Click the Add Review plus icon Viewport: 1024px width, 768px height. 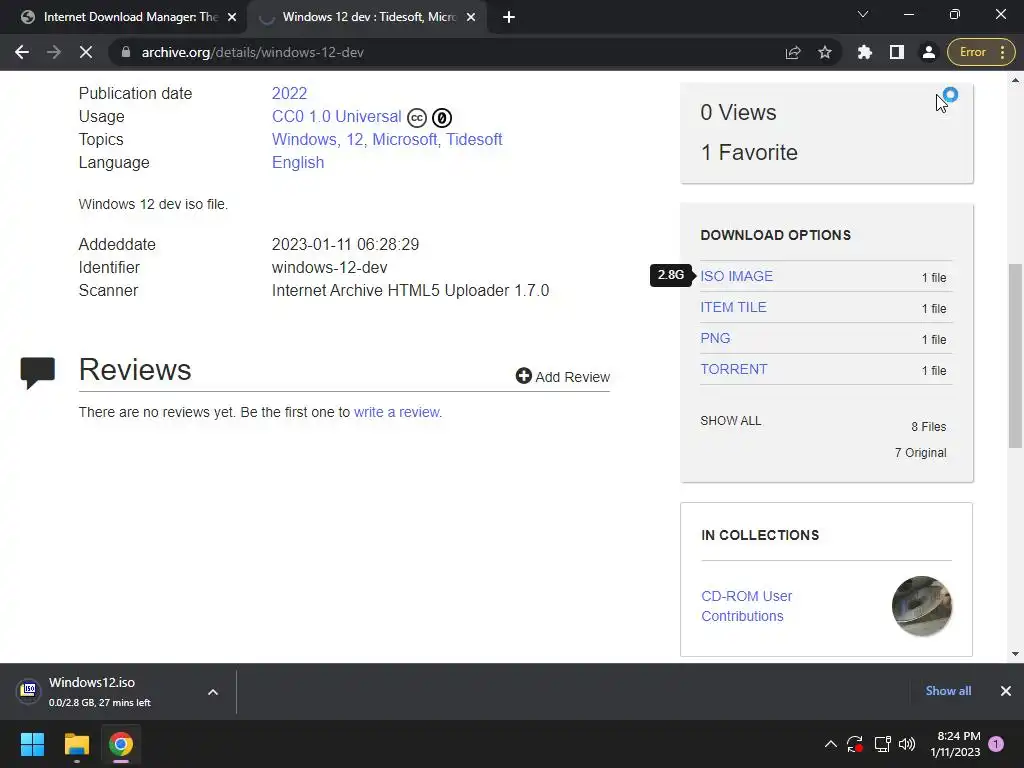tap(523, 376)
